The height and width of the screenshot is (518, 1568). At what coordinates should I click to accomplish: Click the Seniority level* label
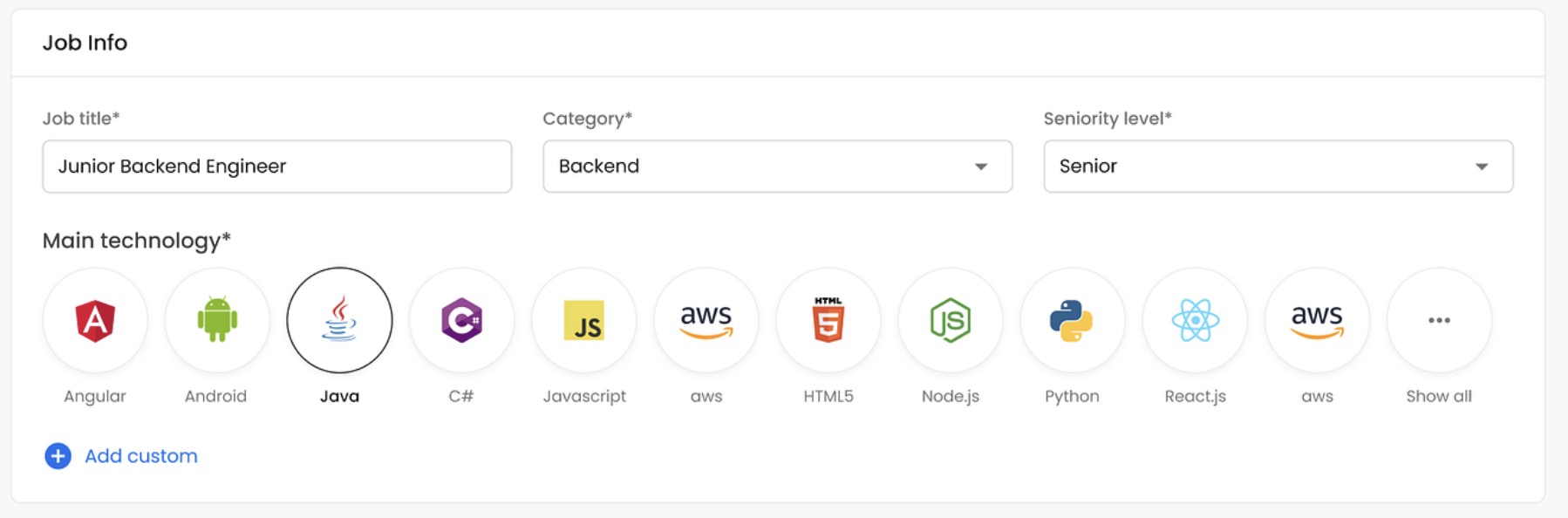click(1108, 119)
